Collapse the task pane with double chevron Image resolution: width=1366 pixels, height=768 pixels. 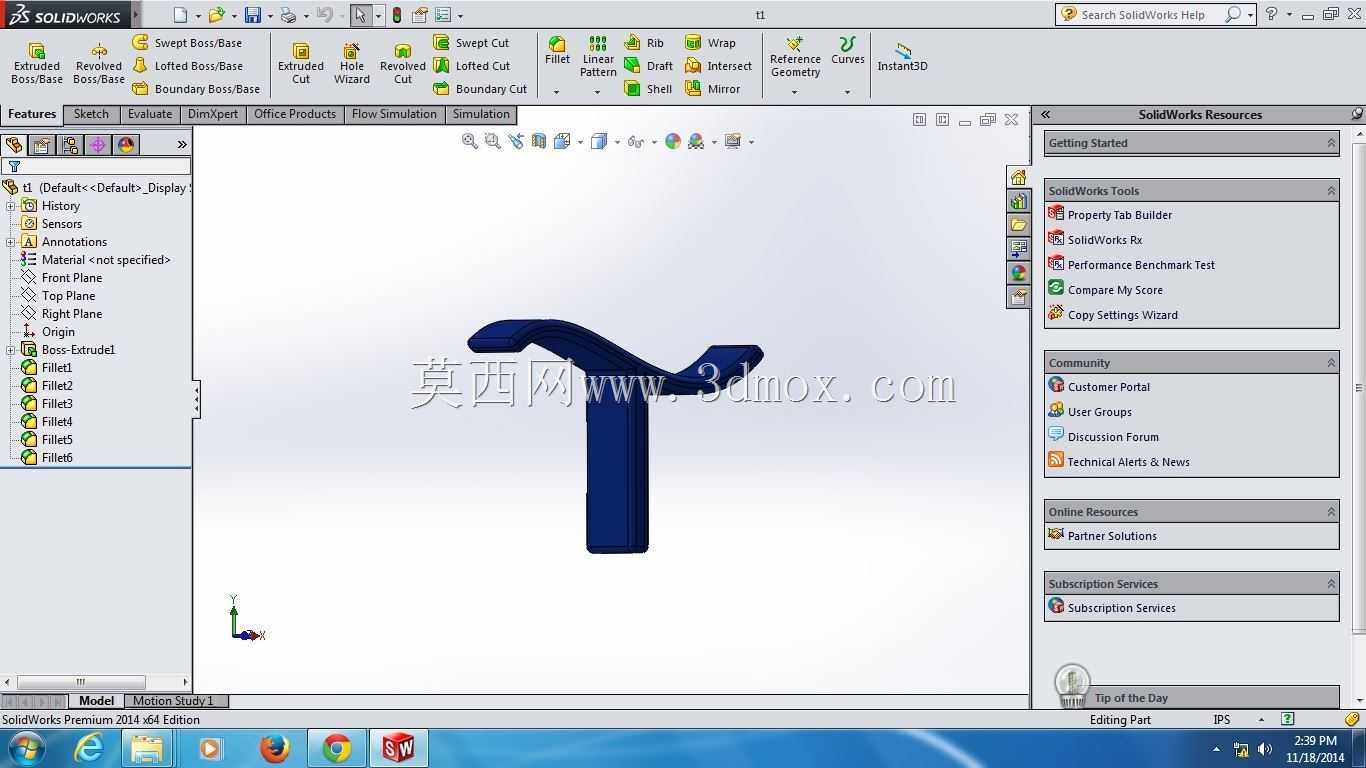1045,115
